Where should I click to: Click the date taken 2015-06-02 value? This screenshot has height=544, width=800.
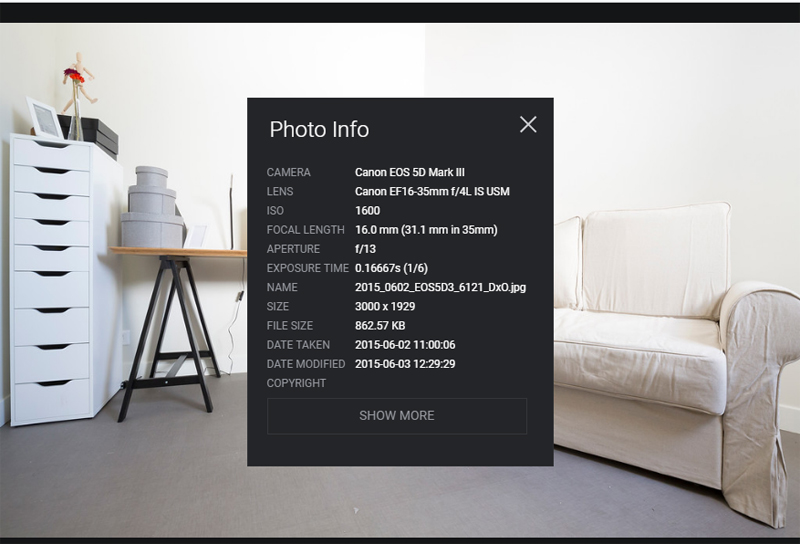pyautogui.click(x=405, y=345)
